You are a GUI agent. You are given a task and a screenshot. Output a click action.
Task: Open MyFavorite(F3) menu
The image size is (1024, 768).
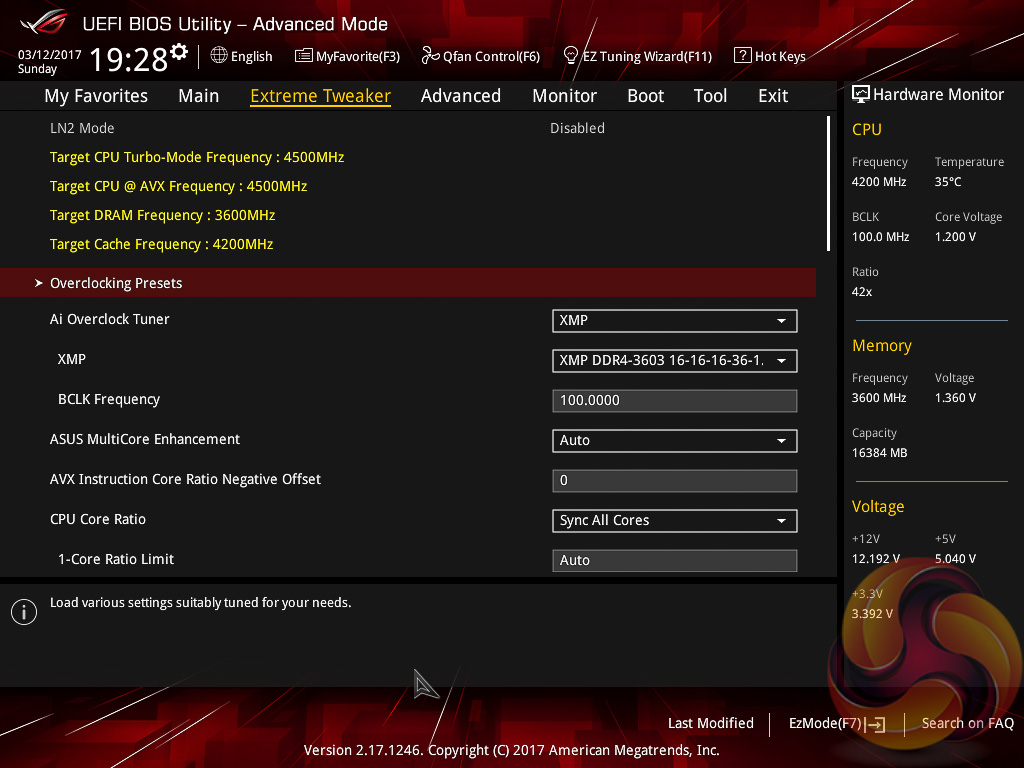click(347, 56)
